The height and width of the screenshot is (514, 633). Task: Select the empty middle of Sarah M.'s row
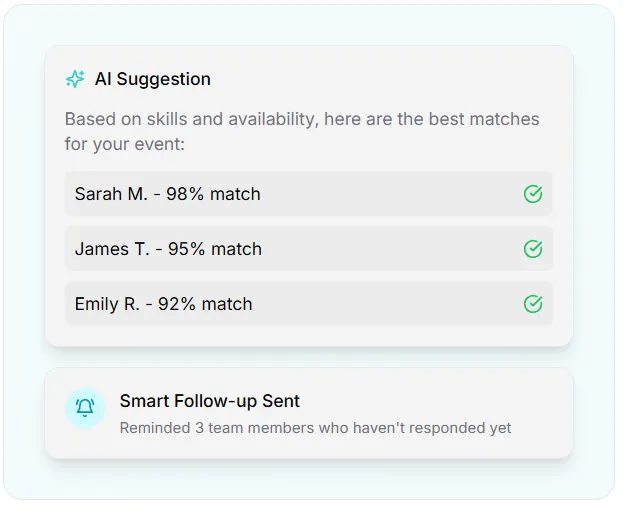[x=390, y=194]
